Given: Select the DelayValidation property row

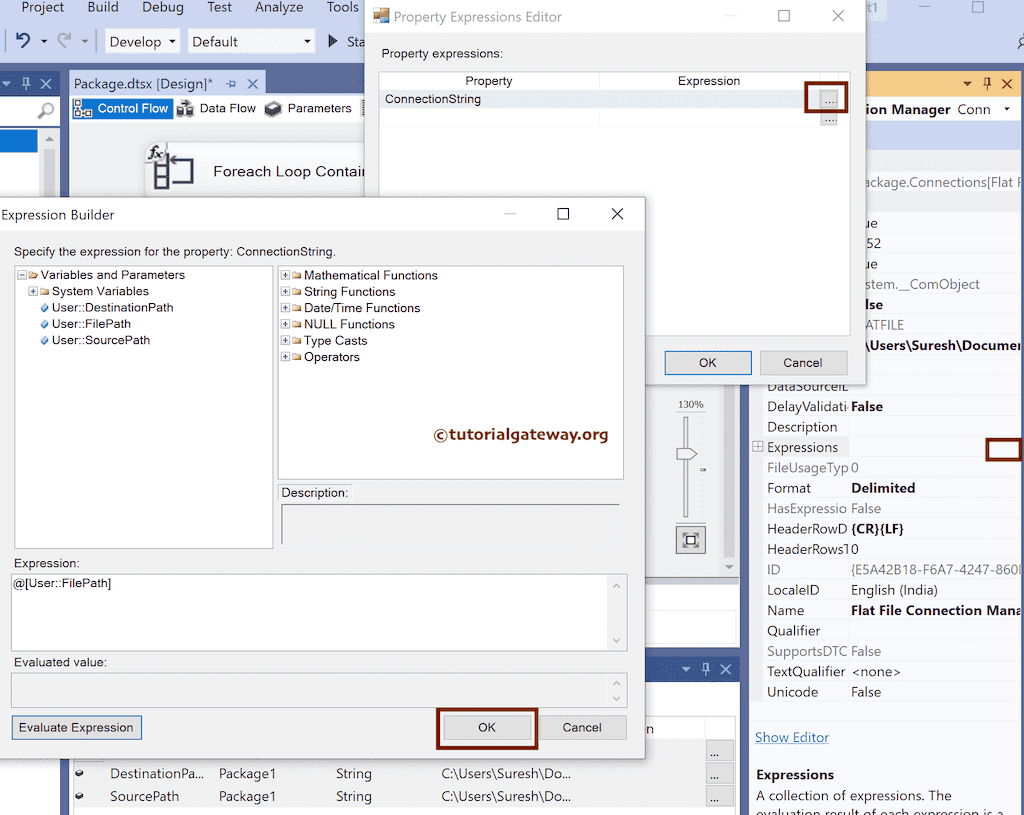Looking at the screenshot, I should pos(892,406).
